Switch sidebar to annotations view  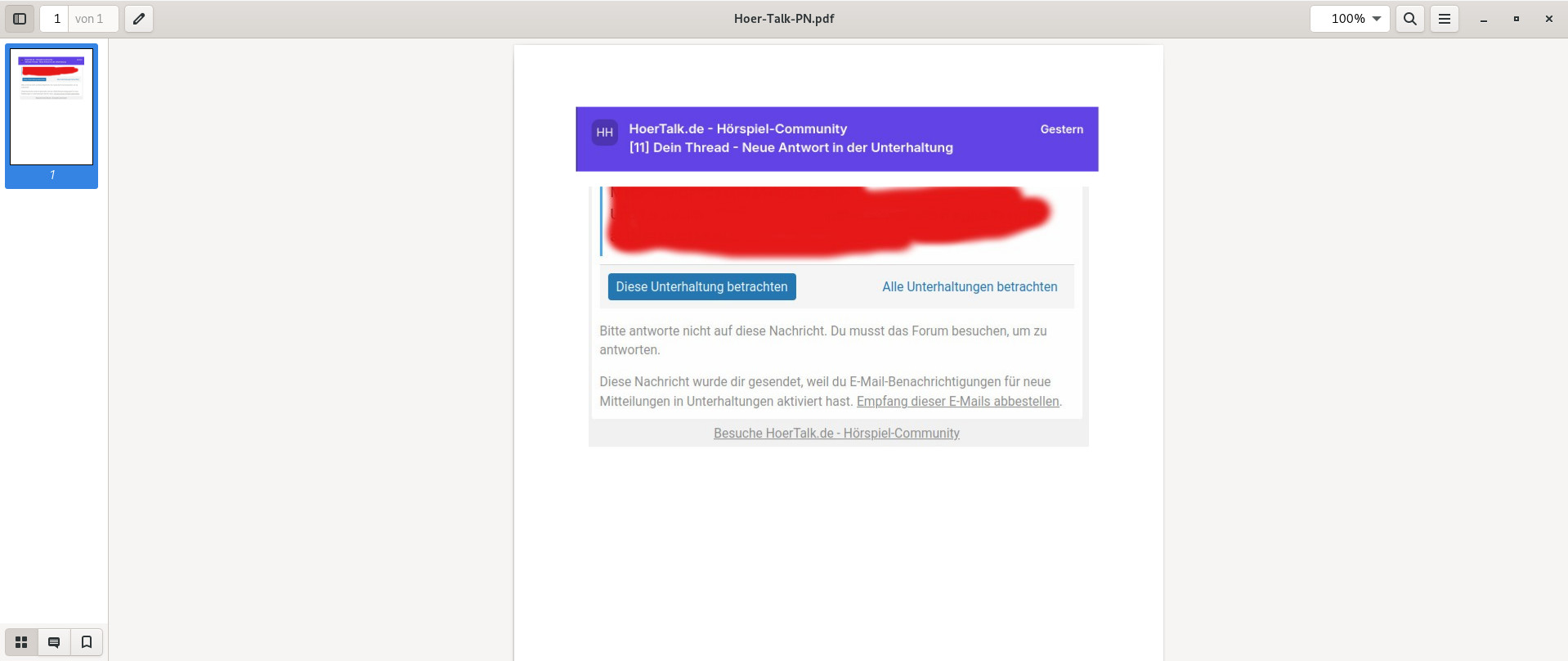click(54, 642)
